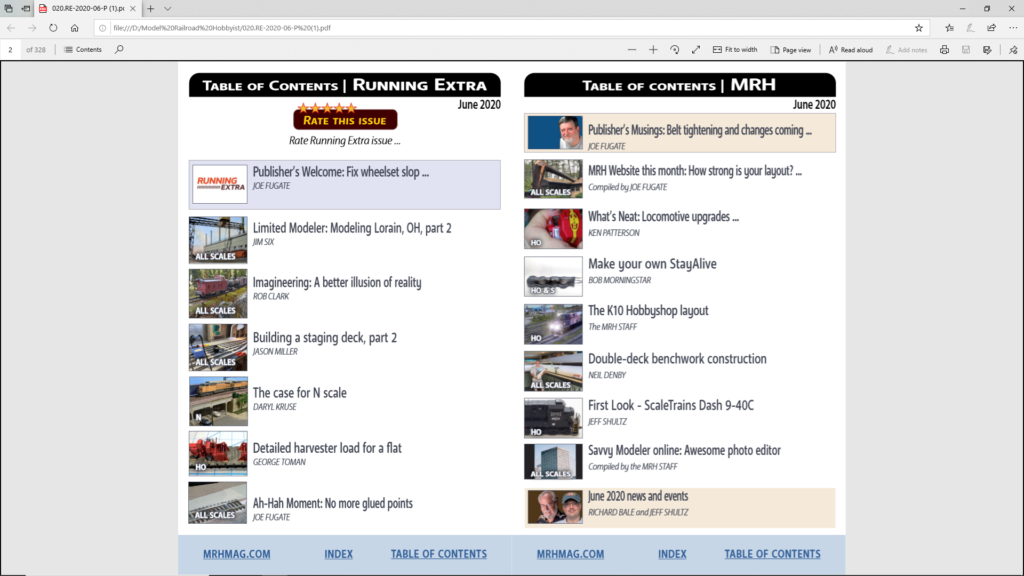Image resolution: width=1024 pixels, height=576 pixels.
Task: Click TABLE OF CONTENTS link under Running Extra
Action: pyautogui.click(x=439, y=554)
